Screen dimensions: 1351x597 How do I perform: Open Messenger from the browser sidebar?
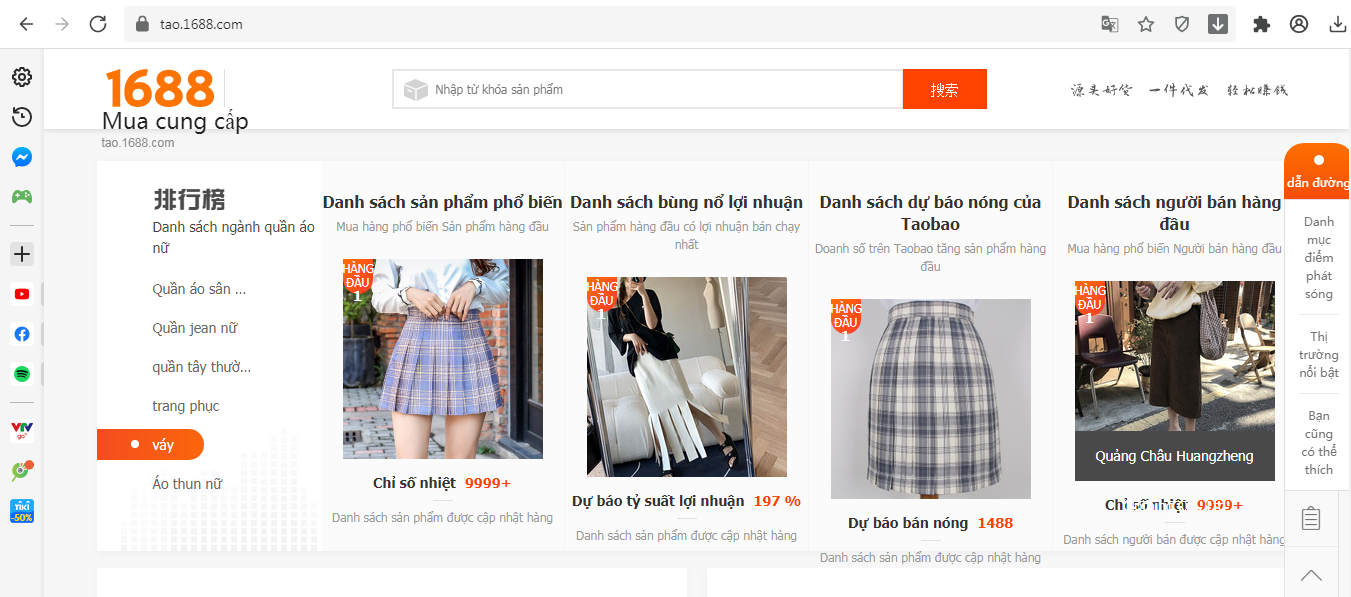tap(22, 157)
